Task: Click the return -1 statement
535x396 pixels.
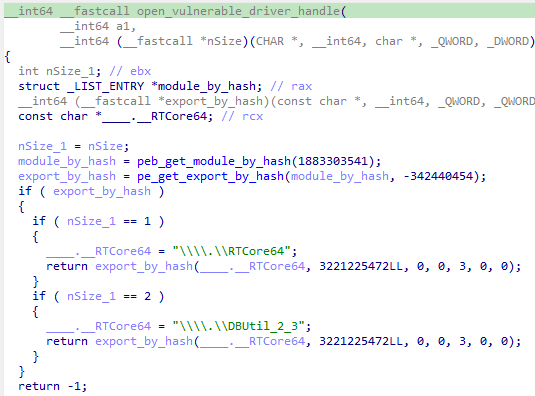Action: [x=53, y=386]
